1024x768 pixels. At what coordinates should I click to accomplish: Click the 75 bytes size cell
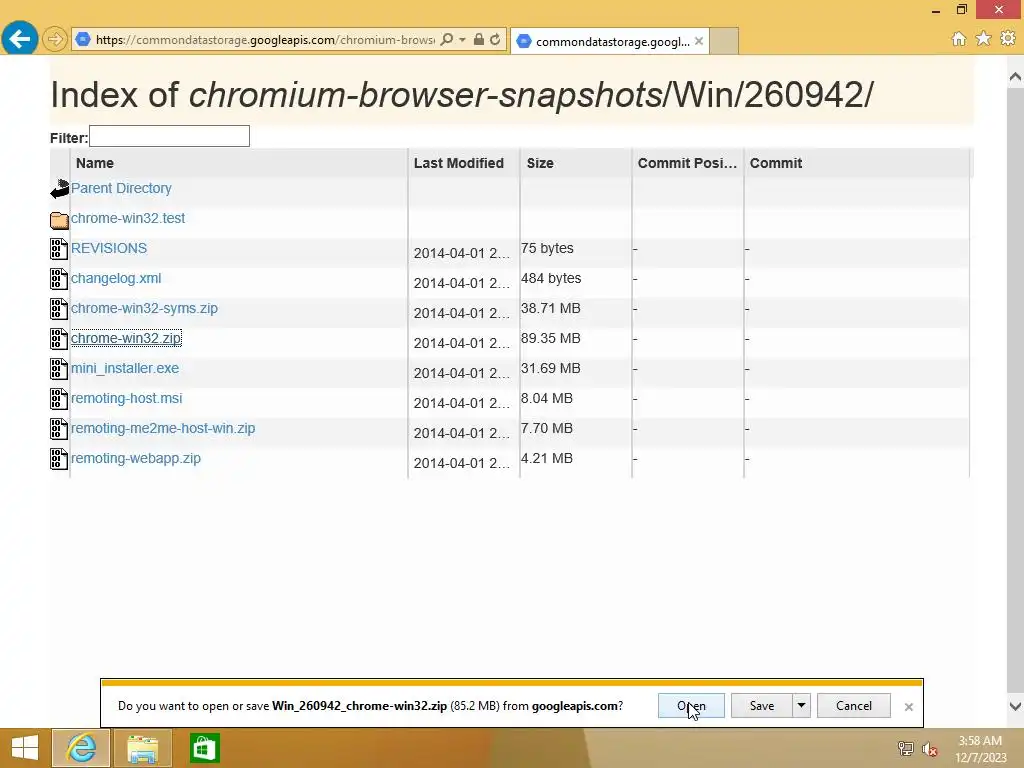[547, 248]
